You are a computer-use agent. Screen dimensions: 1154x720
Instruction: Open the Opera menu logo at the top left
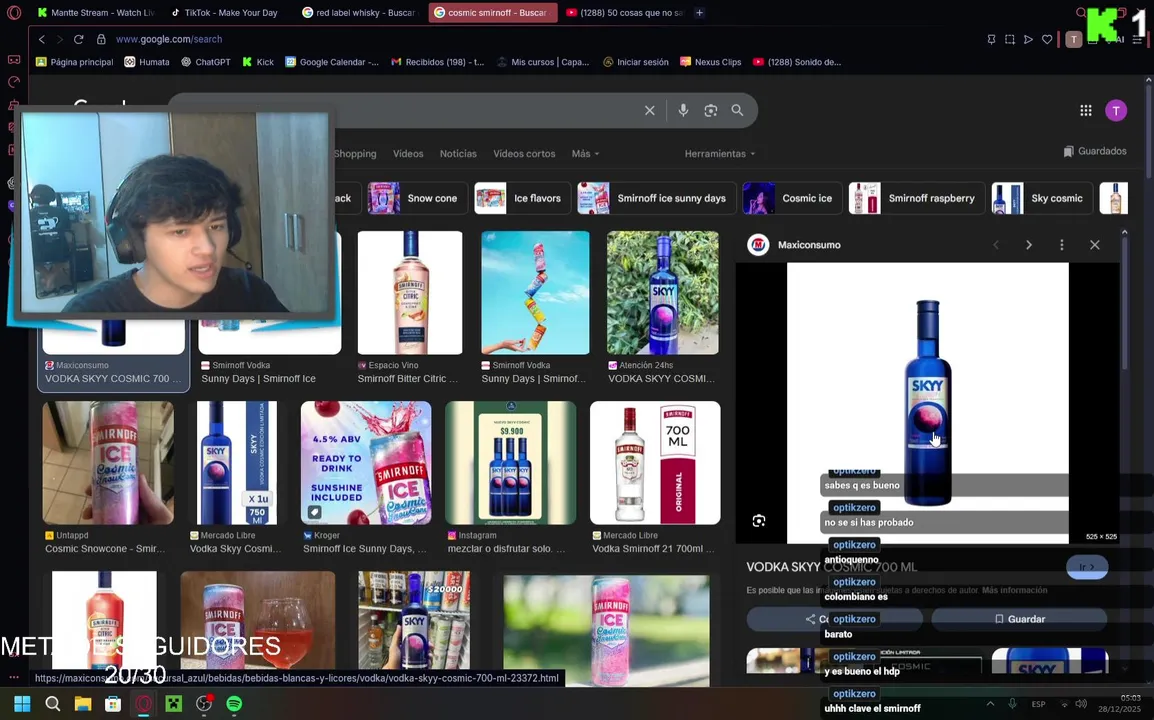[14, 13]
